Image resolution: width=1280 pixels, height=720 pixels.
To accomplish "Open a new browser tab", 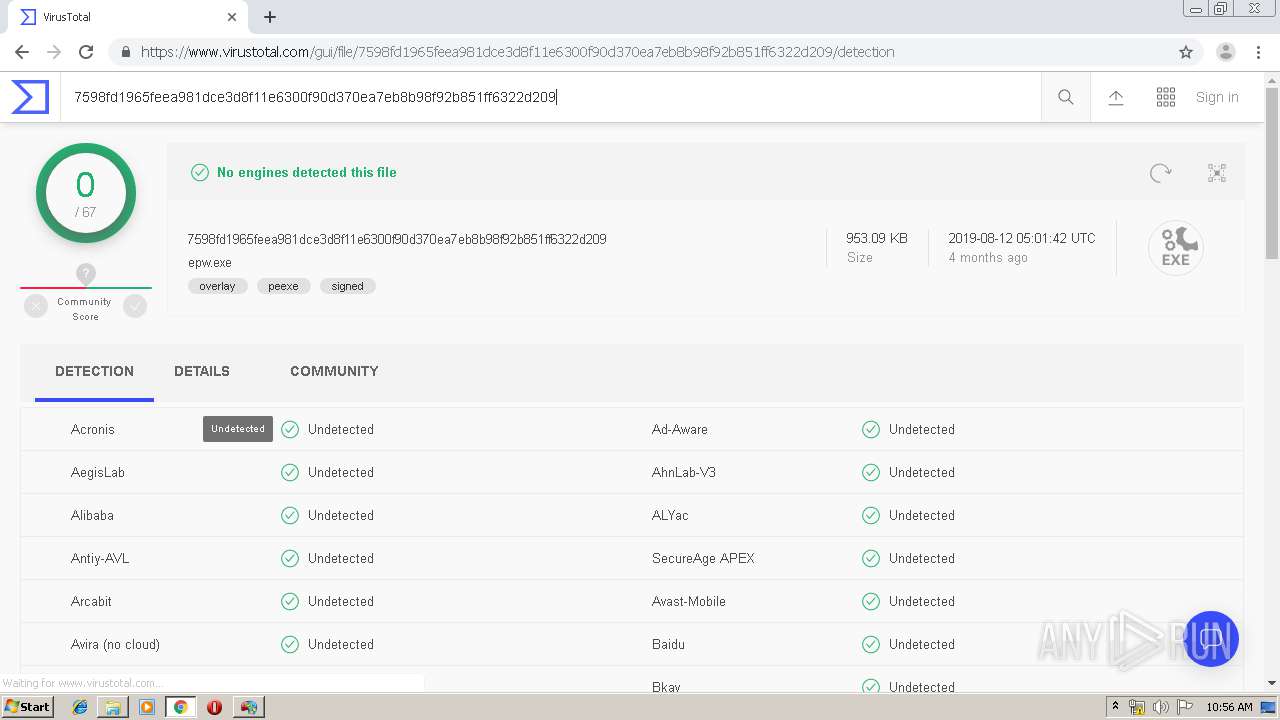I will [270, 17].
